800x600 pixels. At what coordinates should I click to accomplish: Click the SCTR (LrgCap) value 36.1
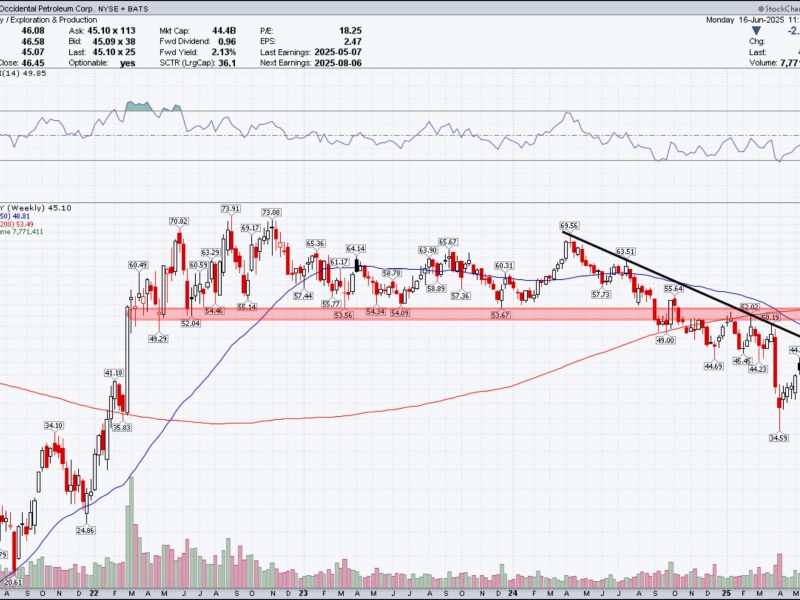tap(227, 63)
